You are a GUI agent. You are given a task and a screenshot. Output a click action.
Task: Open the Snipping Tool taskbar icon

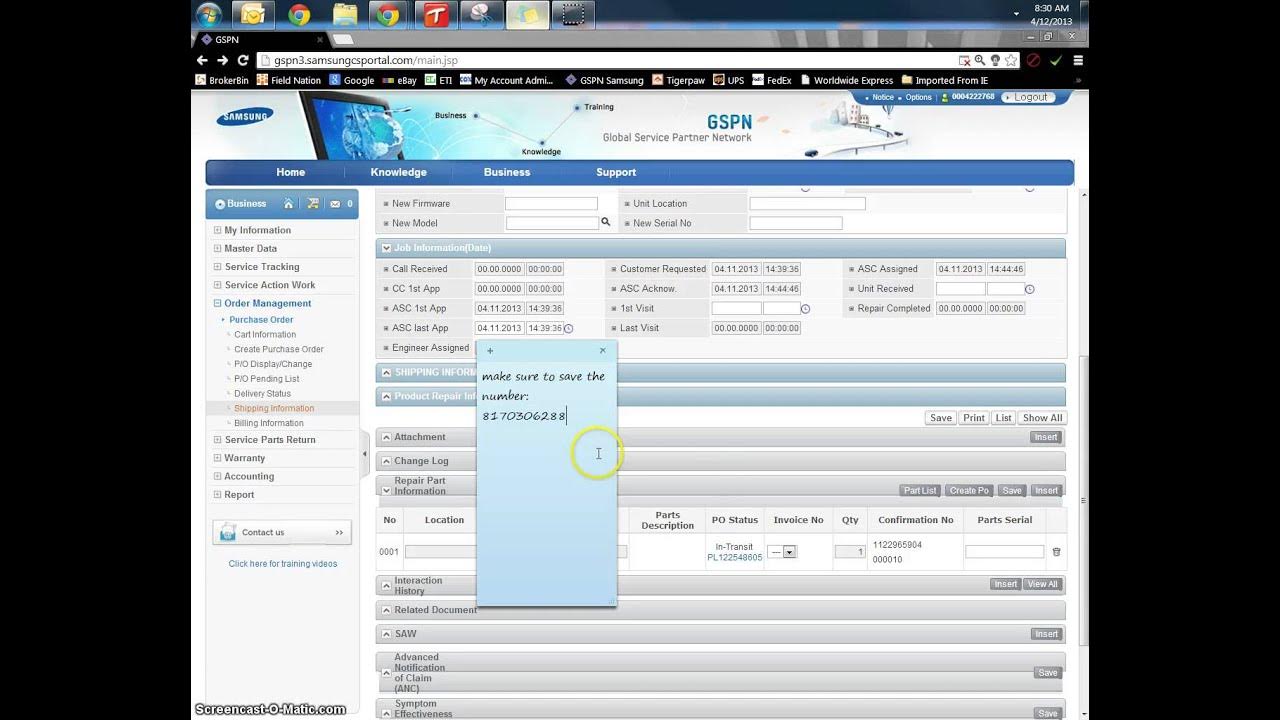(x=482, y=15)
